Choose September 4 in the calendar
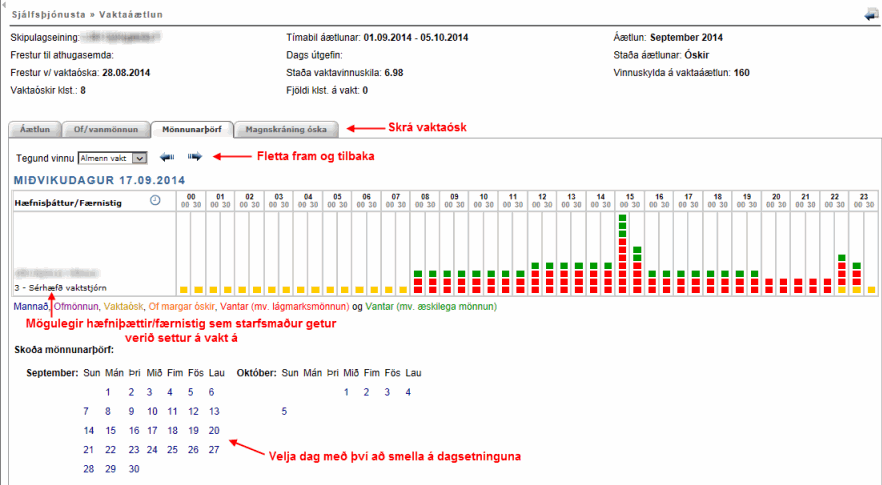The width and height of the screenshot is (882, 485). coord(170,392)
